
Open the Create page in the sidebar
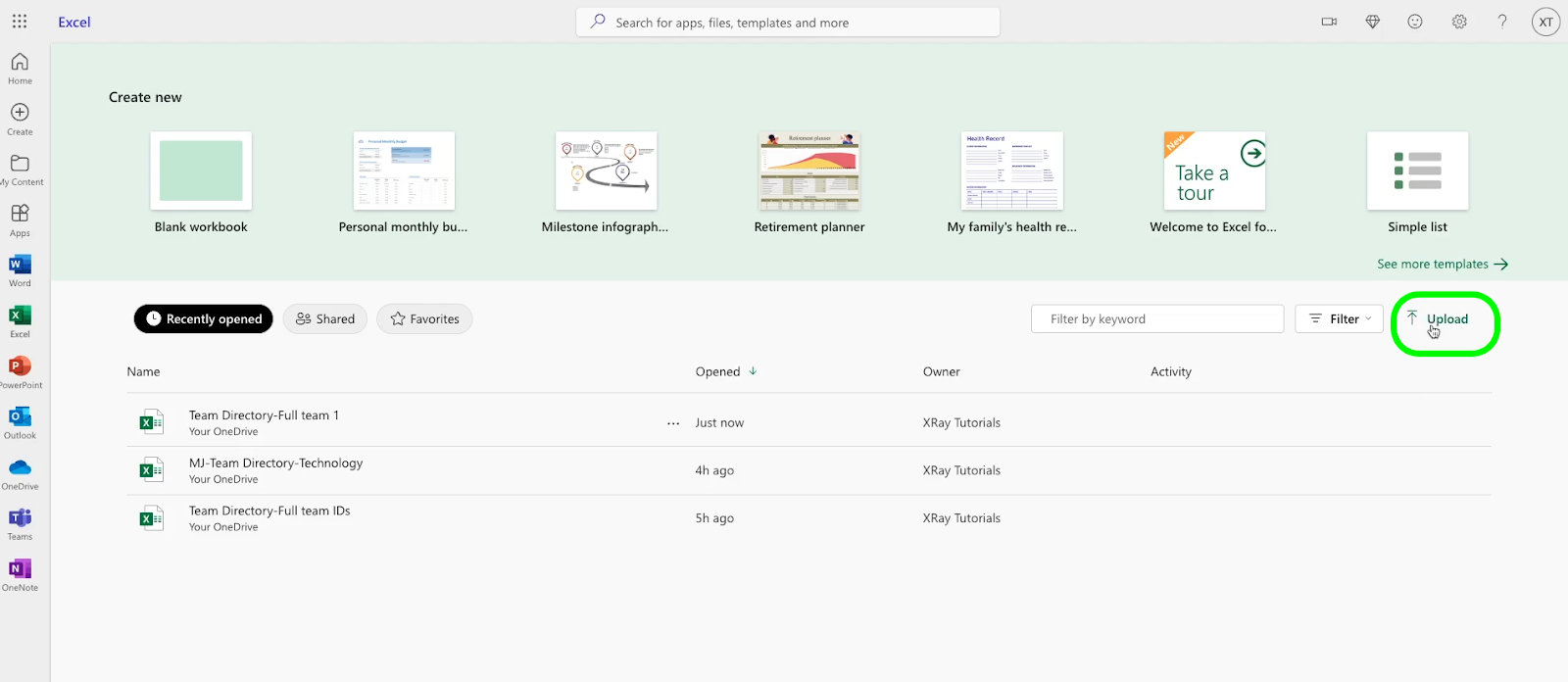[x=20, y=120]
